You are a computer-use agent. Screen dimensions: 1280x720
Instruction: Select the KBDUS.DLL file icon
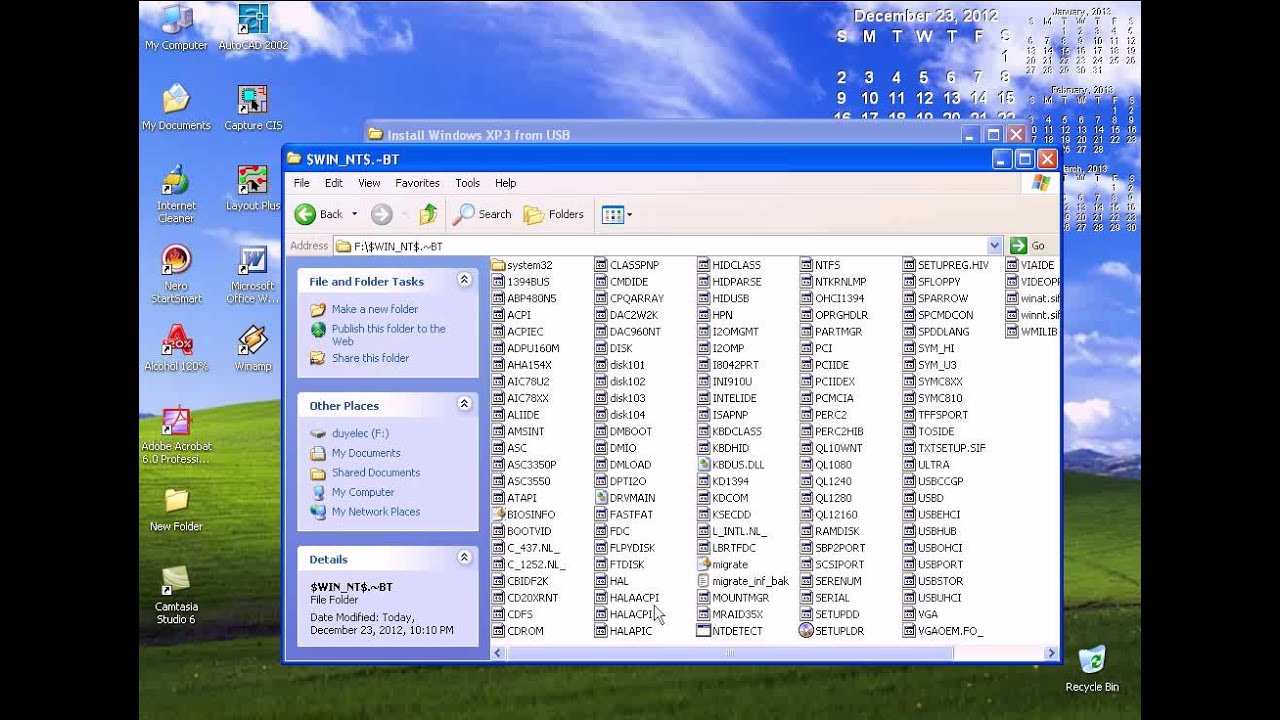pos(704,464)
